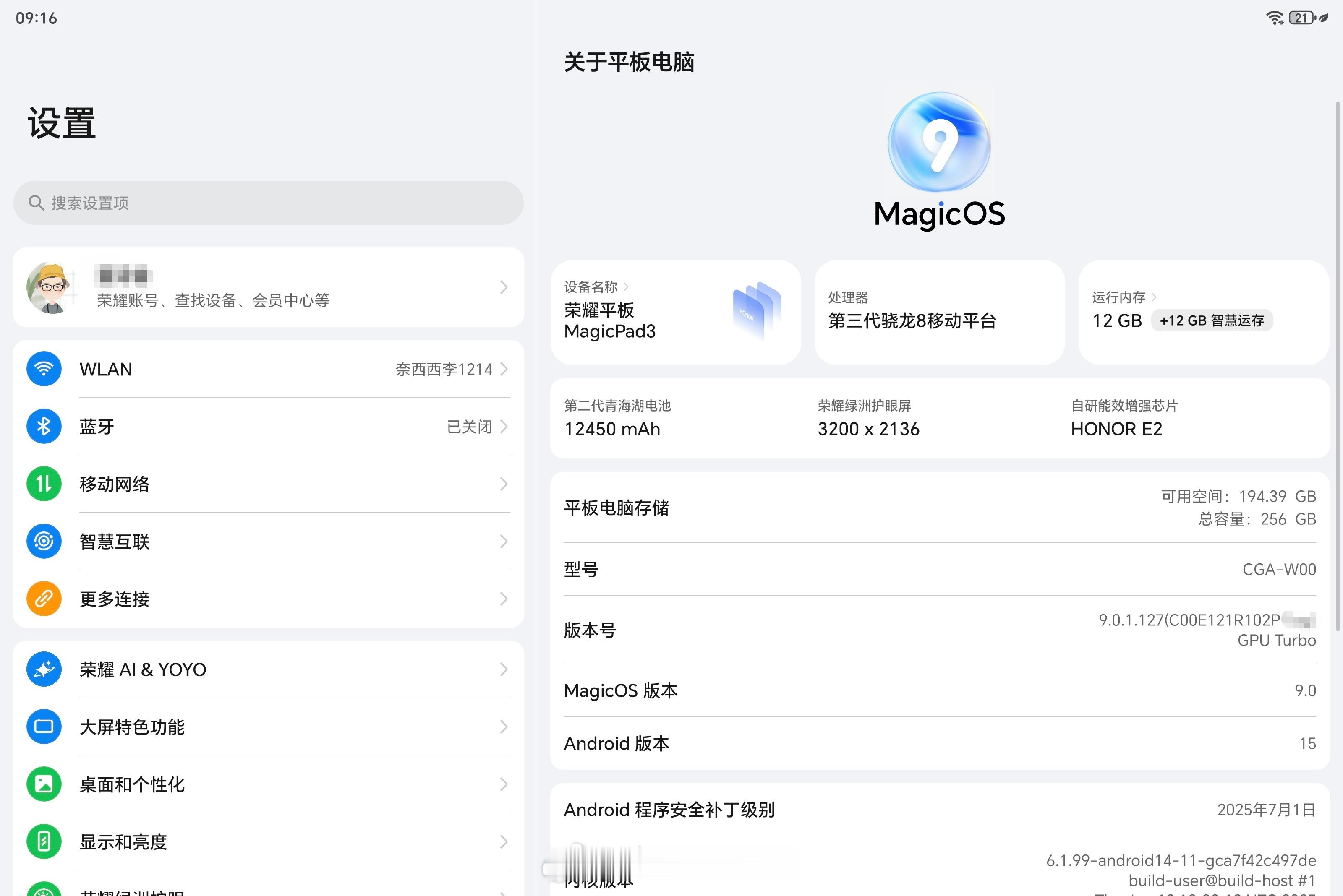The width and height of the screenshot is (1343, 896).
Task: Tap the green mobile network arrows icon
Action: click(44, 484)
